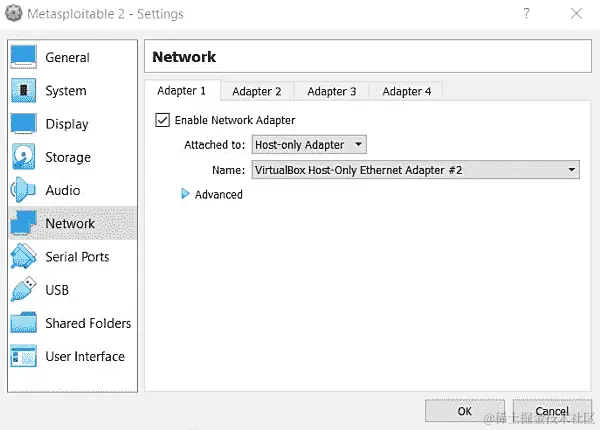The width and height of the screenshot is (600, 430).
Task: Click the Enable Network Adapter label text
Action: [235, 120]
